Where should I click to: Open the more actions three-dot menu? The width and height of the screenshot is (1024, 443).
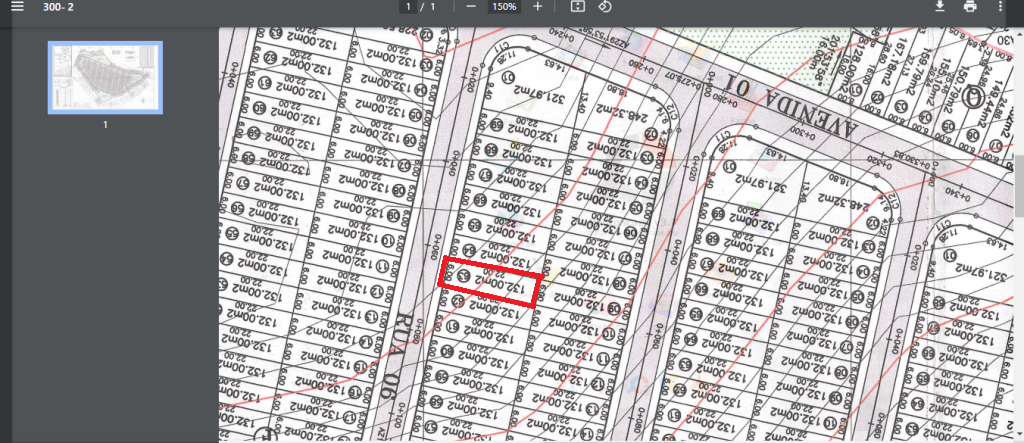[x=1000, y=7]
